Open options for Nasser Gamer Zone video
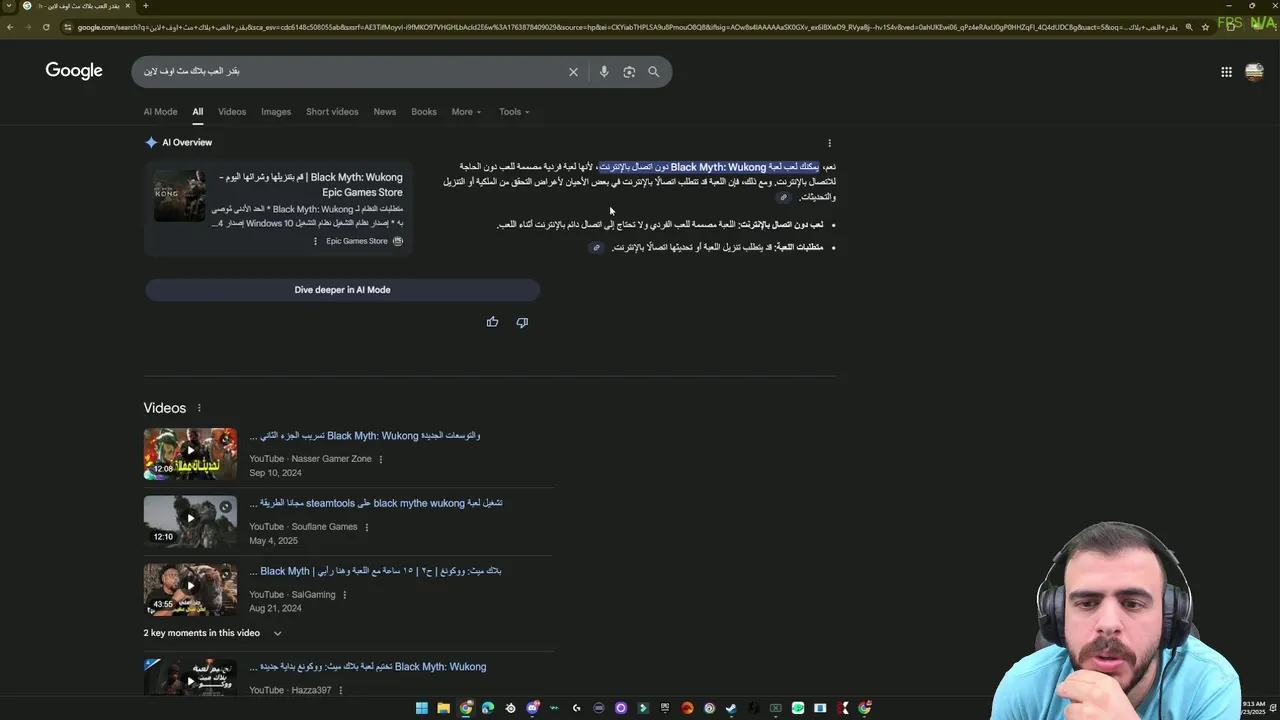This screenshot has height=720, width=1280. coord(381,459)
